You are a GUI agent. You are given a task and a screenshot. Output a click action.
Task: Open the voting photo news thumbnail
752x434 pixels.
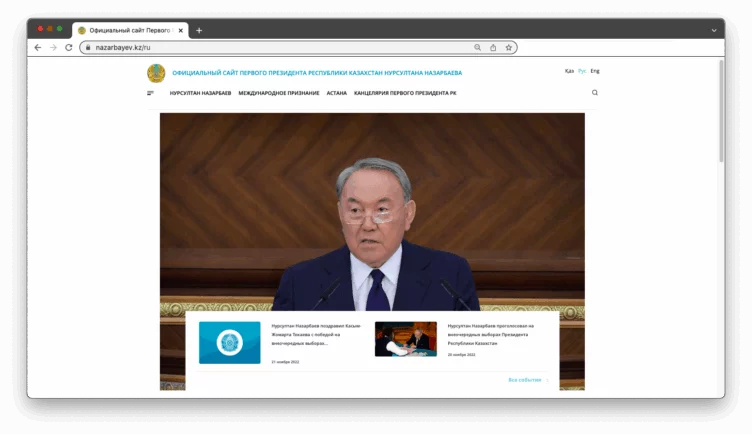pyautogui.click(x=406, y=339)
